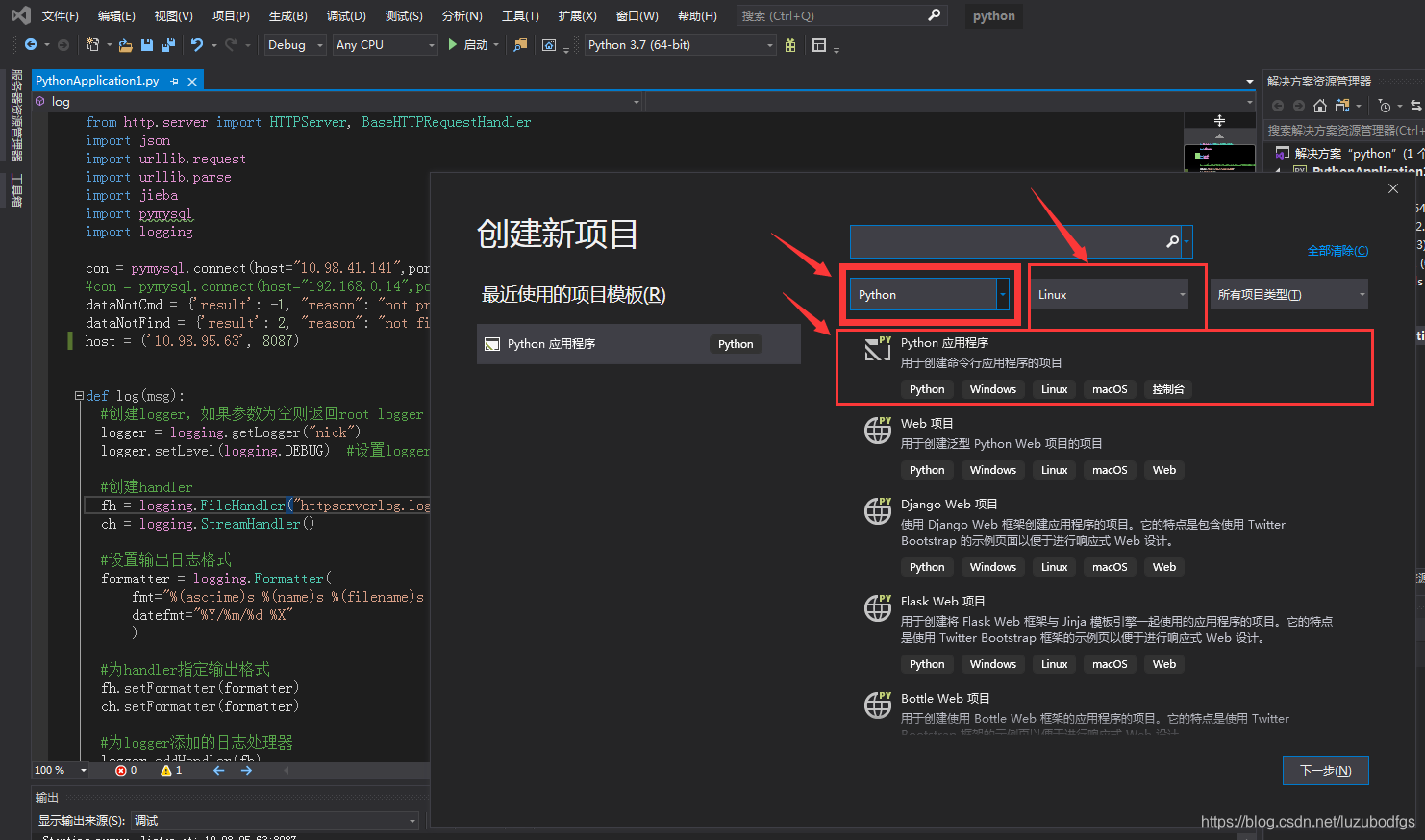This screenshot has width=1425, height=840.
Task: Click the editor split window handle icon
Action: 1219,121
